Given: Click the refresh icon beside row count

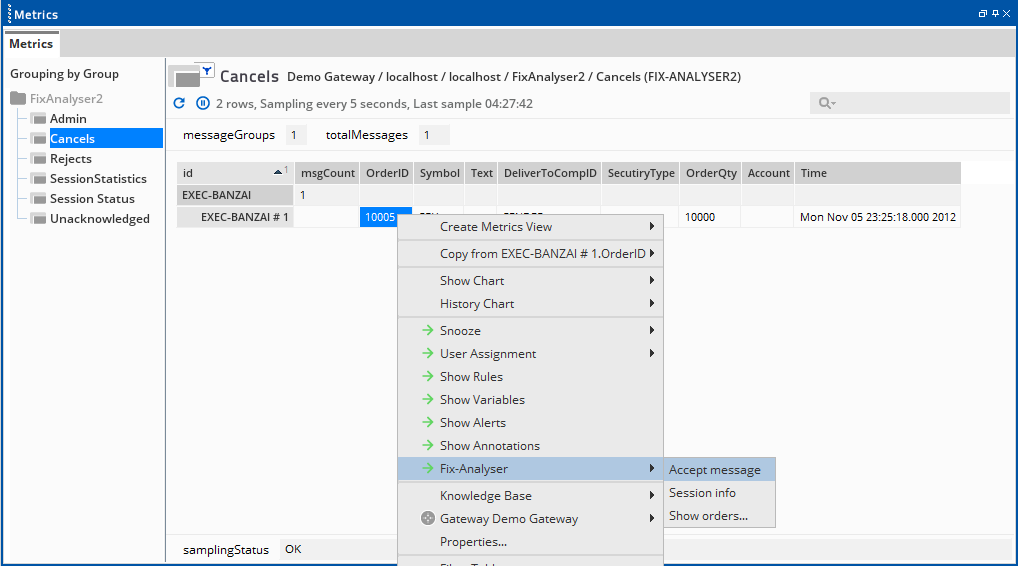Looking at the screenshot, I should [x=179, y=103].
